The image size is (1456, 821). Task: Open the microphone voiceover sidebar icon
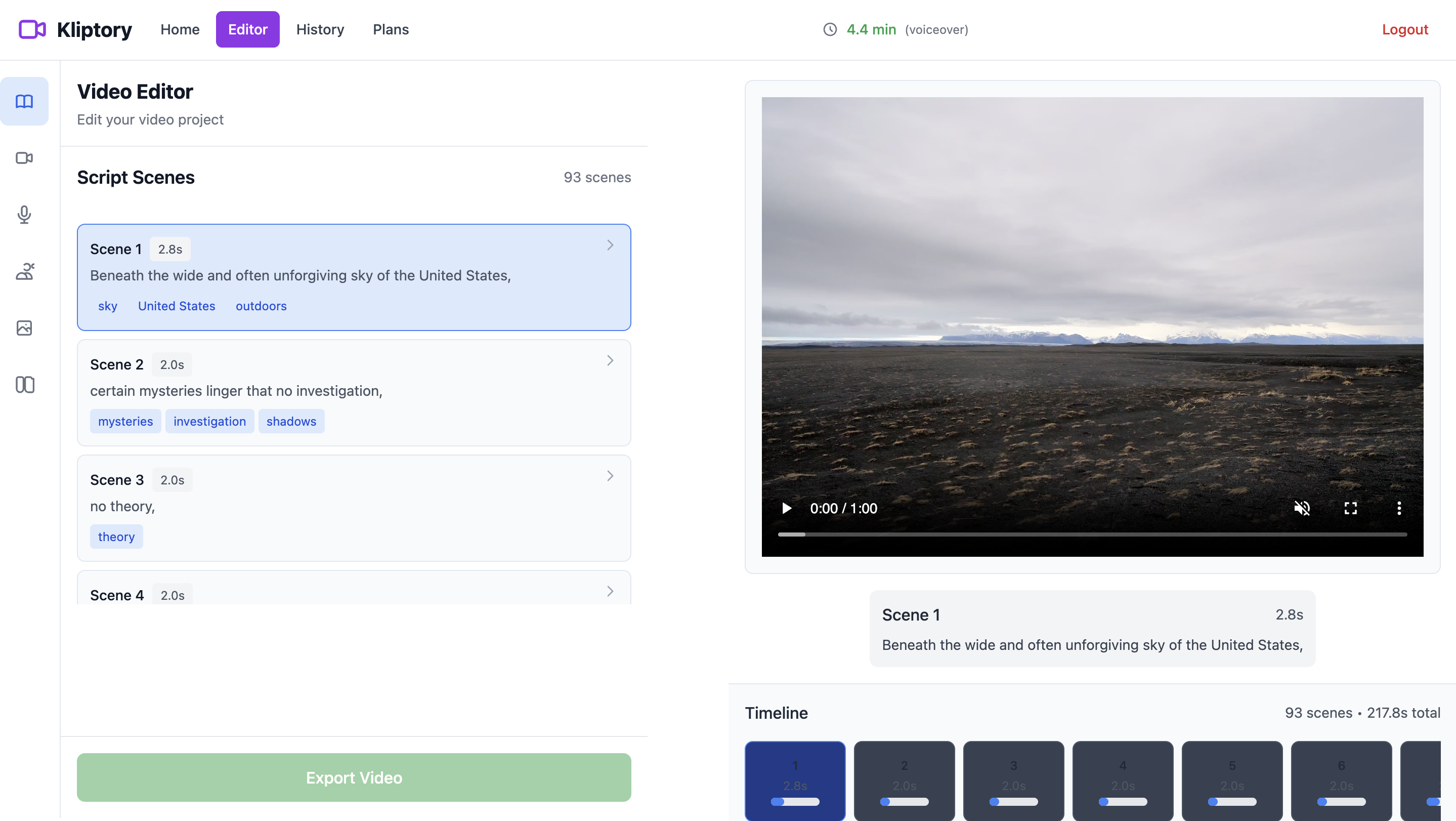pyautogui.click(x=24, y=214)
